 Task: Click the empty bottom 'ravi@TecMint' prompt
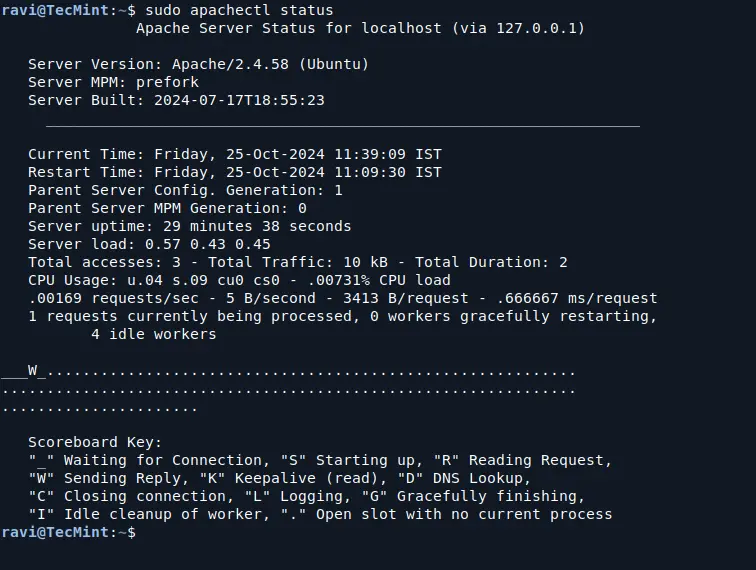click(67, 532)
